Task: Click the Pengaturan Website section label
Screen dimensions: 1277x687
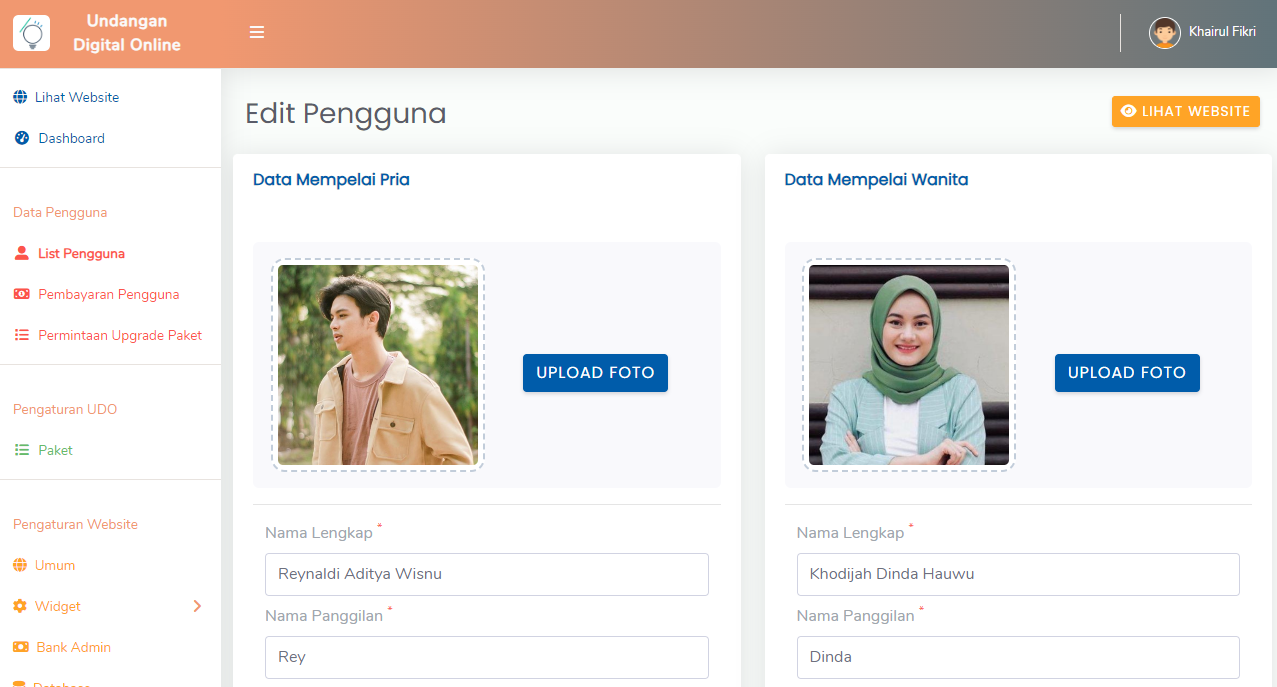Action: 75,524
